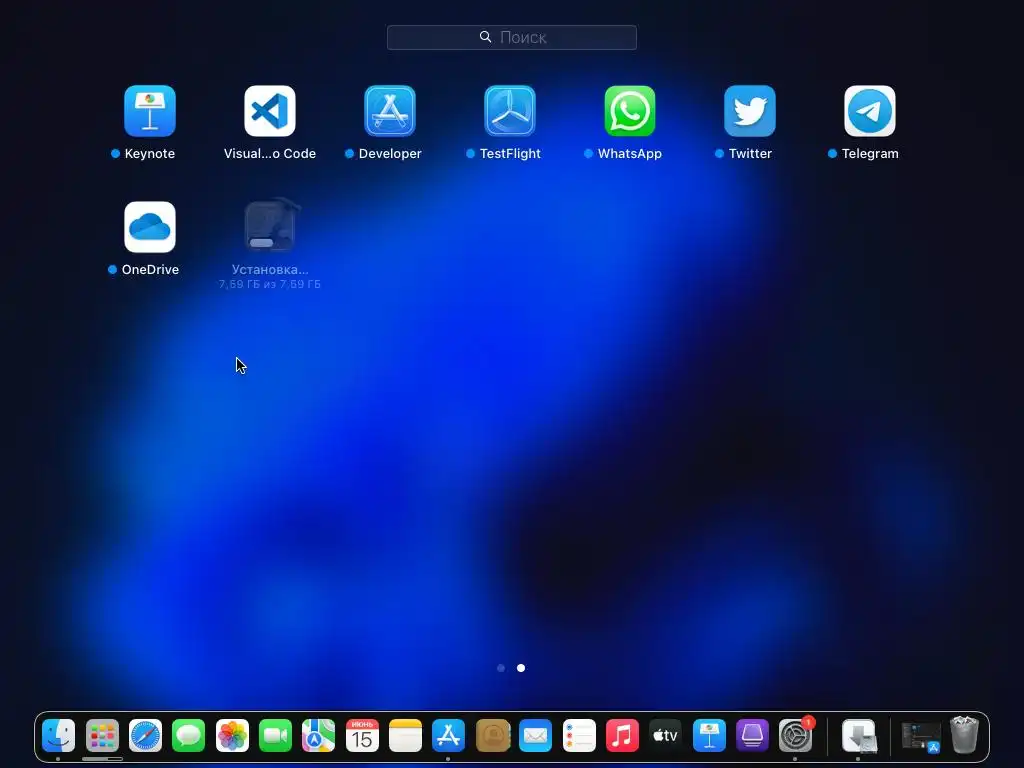Image resolution: width=1024 pixels, height=768 pixels.
Task: Open Safari from the Dock
Action: (145, 735)
